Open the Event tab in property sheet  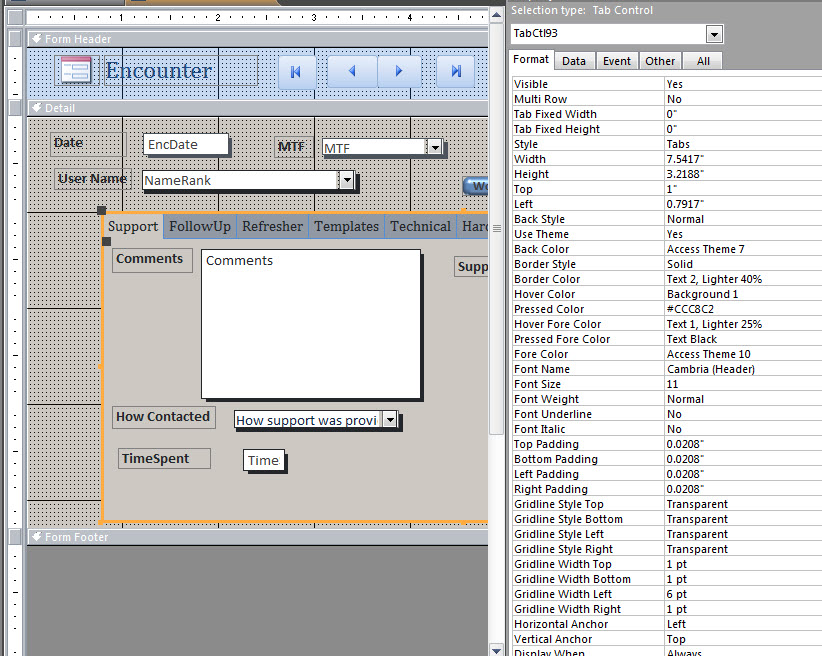click(x=617, y=60)
